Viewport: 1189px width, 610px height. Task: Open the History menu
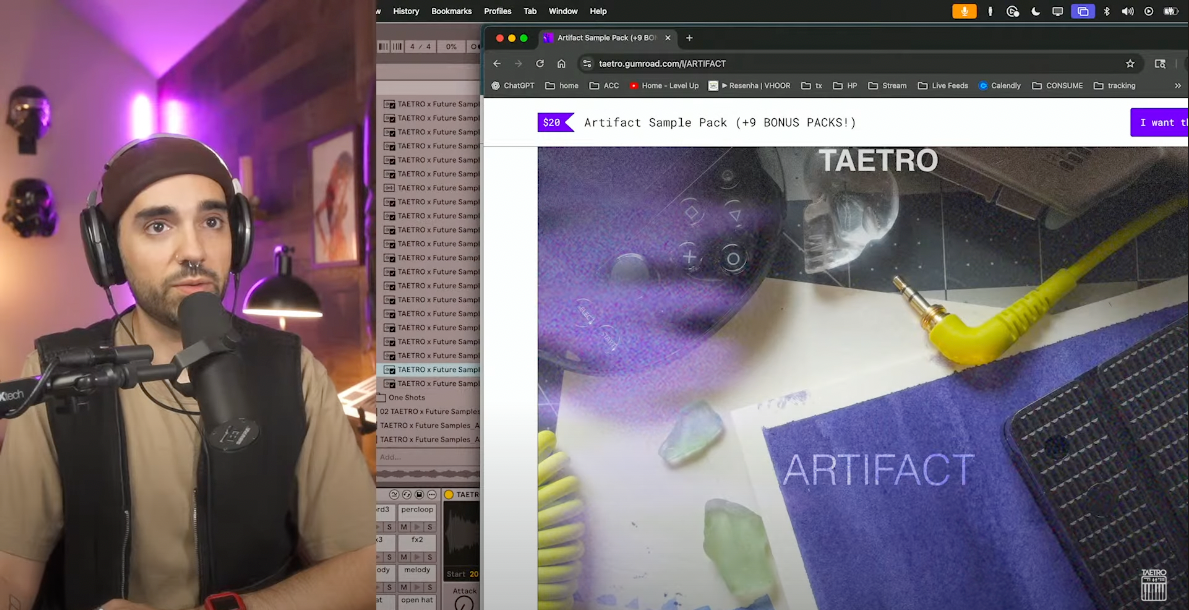click(406, 11)
